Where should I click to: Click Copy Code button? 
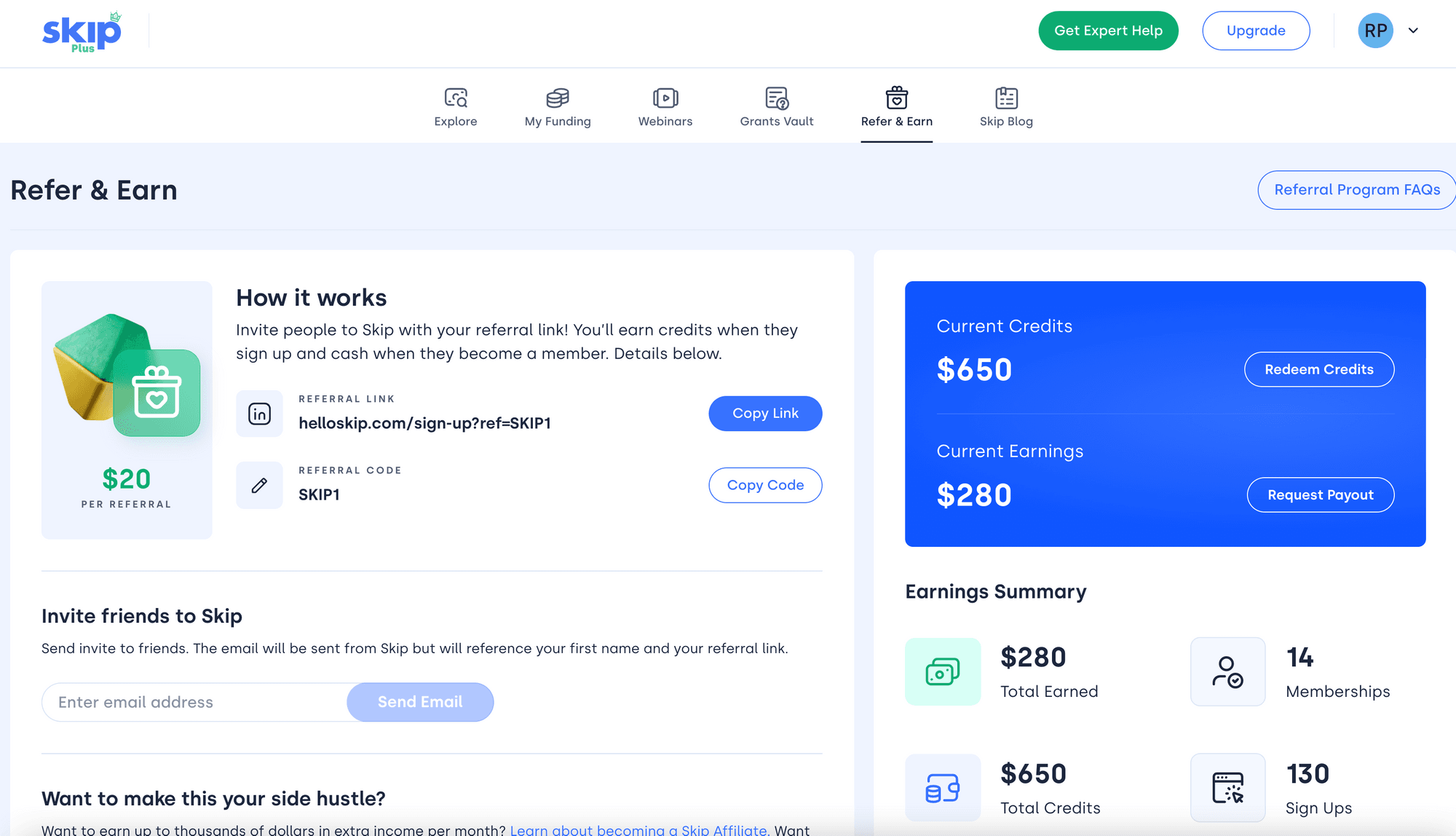click(x=765, y=485)
